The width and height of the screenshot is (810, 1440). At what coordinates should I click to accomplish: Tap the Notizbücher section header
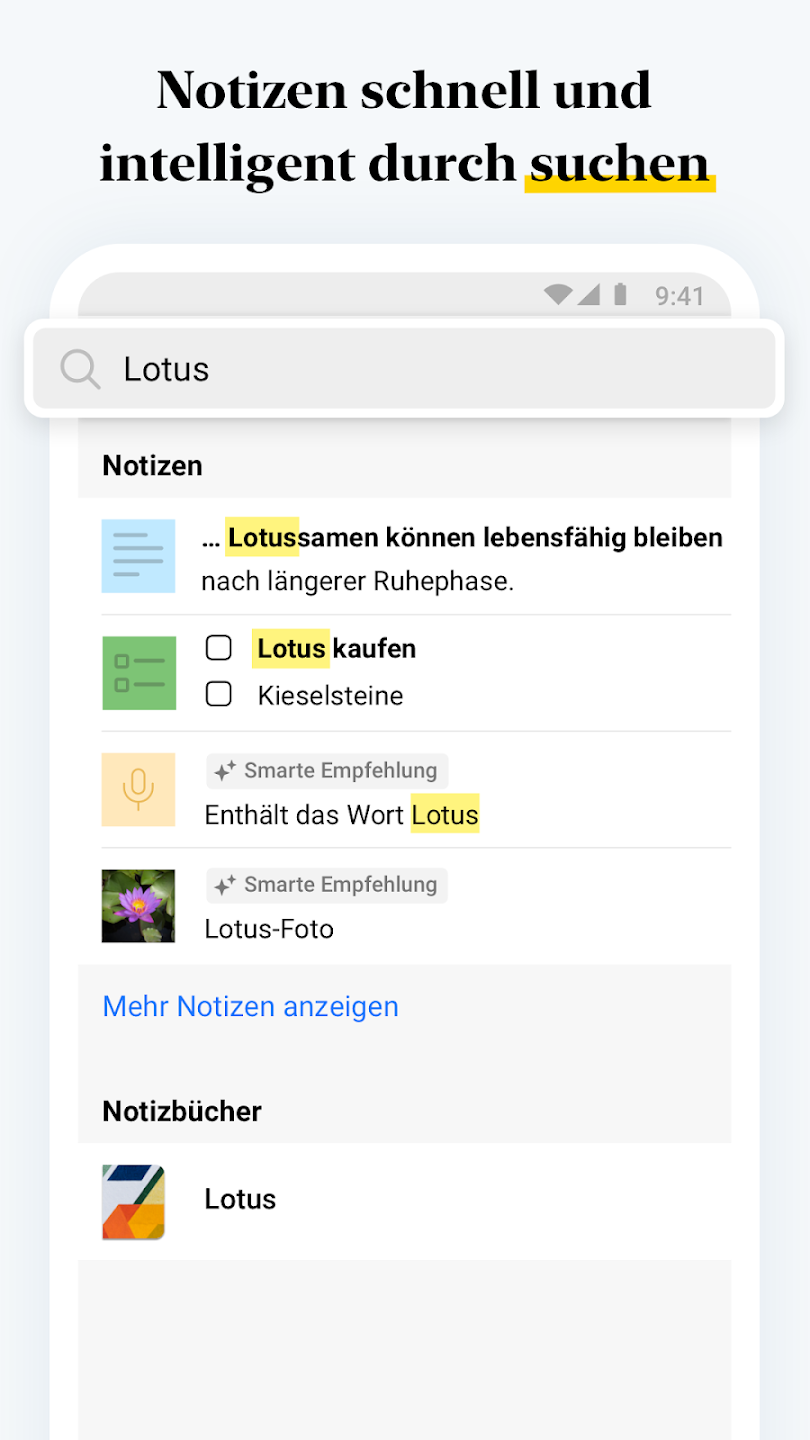pyautogui.click(x=182, y=1111)
